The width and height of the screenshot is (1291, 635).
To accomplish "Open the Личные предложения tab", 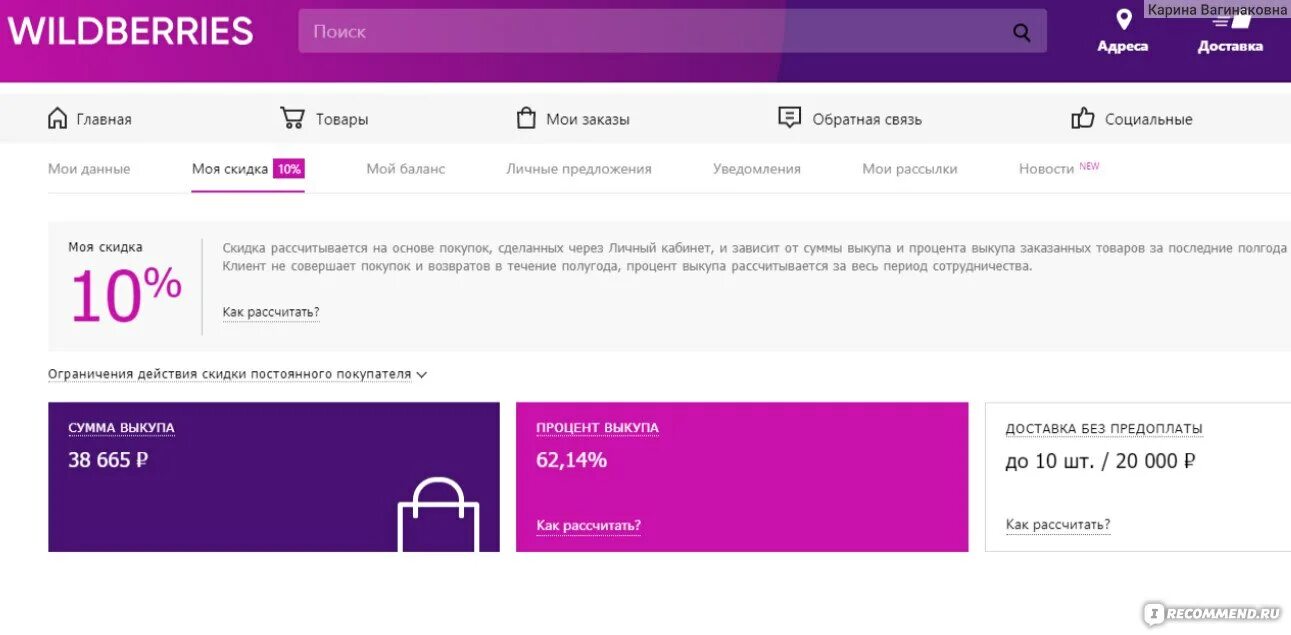I will (579, 169).
